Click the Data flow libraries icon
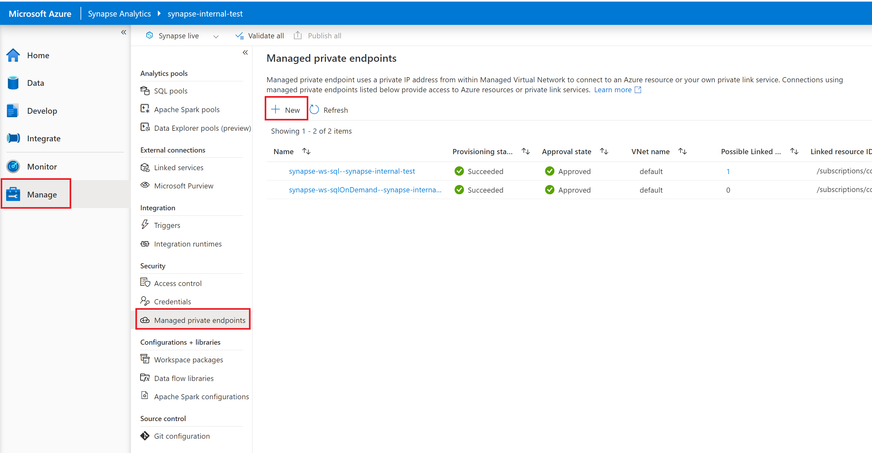This screenshot has width=872, height=453. [x=145, y=377]
